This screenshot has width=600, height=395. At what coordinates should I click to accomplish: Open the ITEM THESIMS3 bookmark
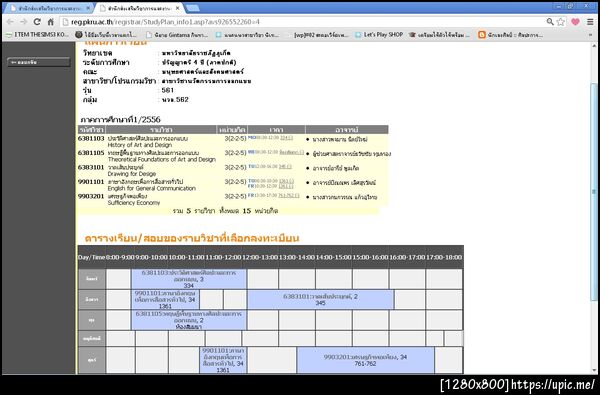click(x=37, y=35)
